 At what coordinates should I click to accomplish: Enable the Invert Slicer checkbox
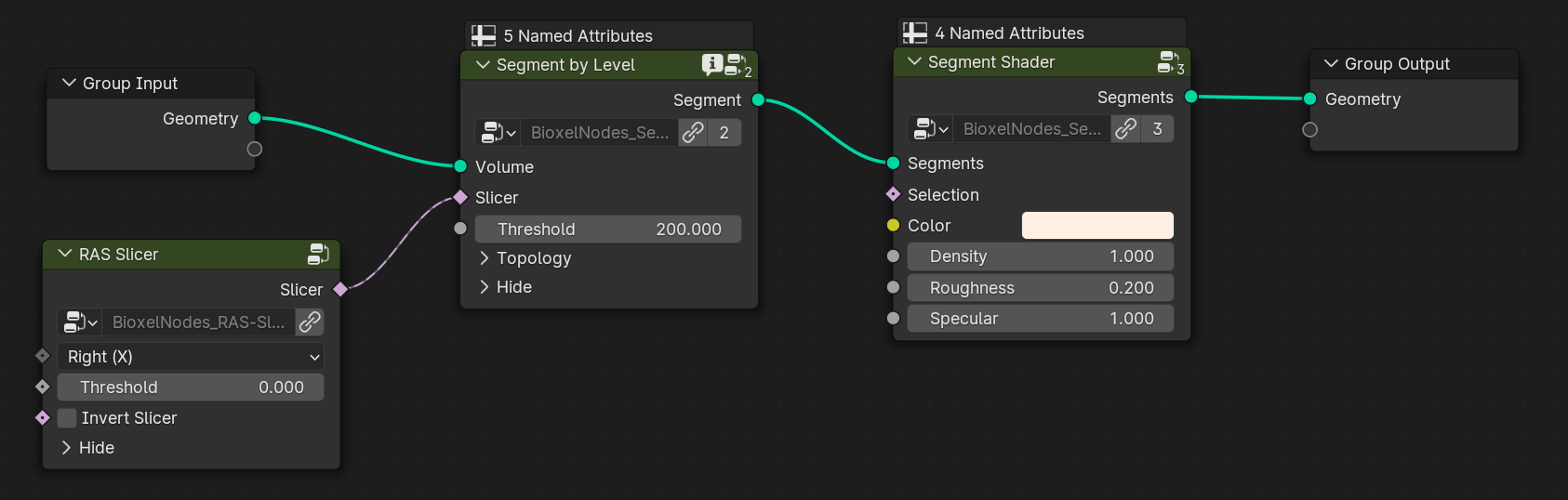pos(67,418)
